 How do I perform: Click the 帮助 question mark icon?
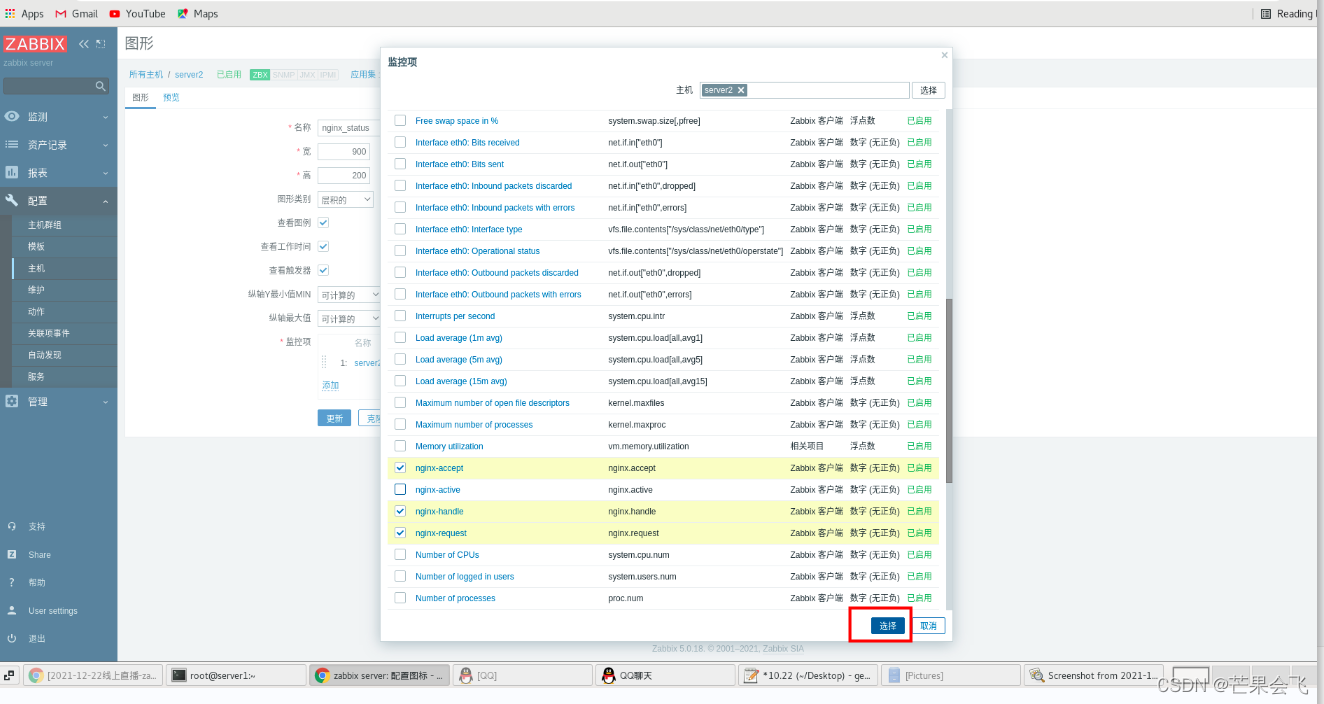pyautogui.click(x=12, y=582)
